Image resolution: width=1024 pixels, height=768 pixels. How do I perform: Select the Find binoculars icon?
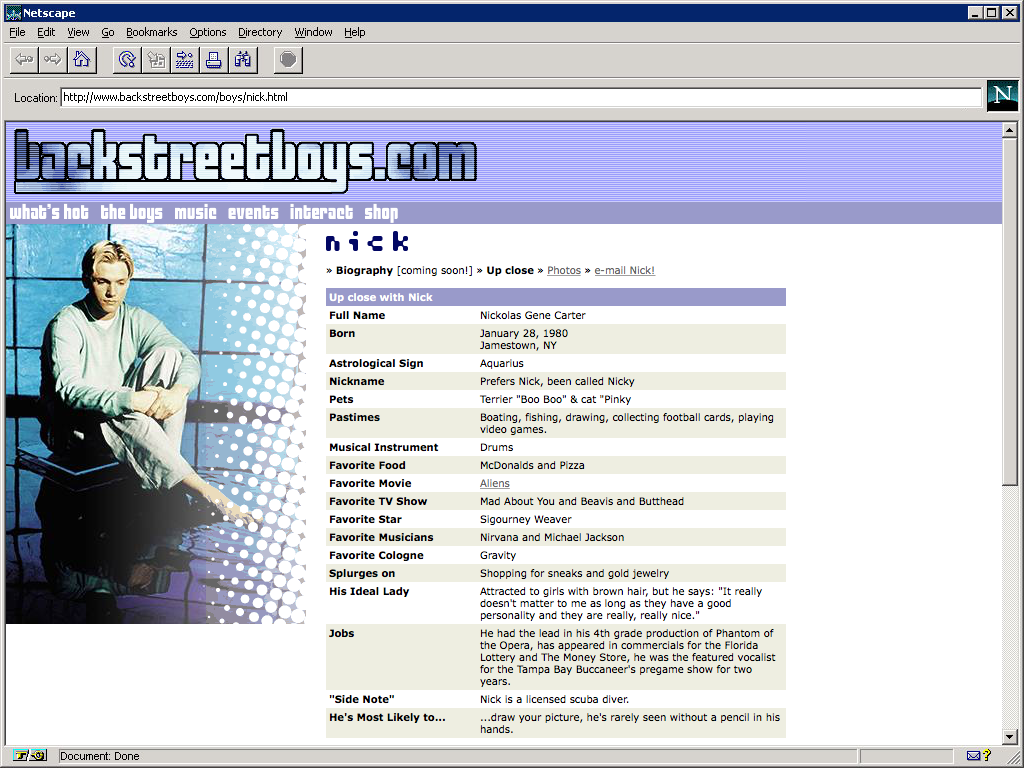[243, 60]
